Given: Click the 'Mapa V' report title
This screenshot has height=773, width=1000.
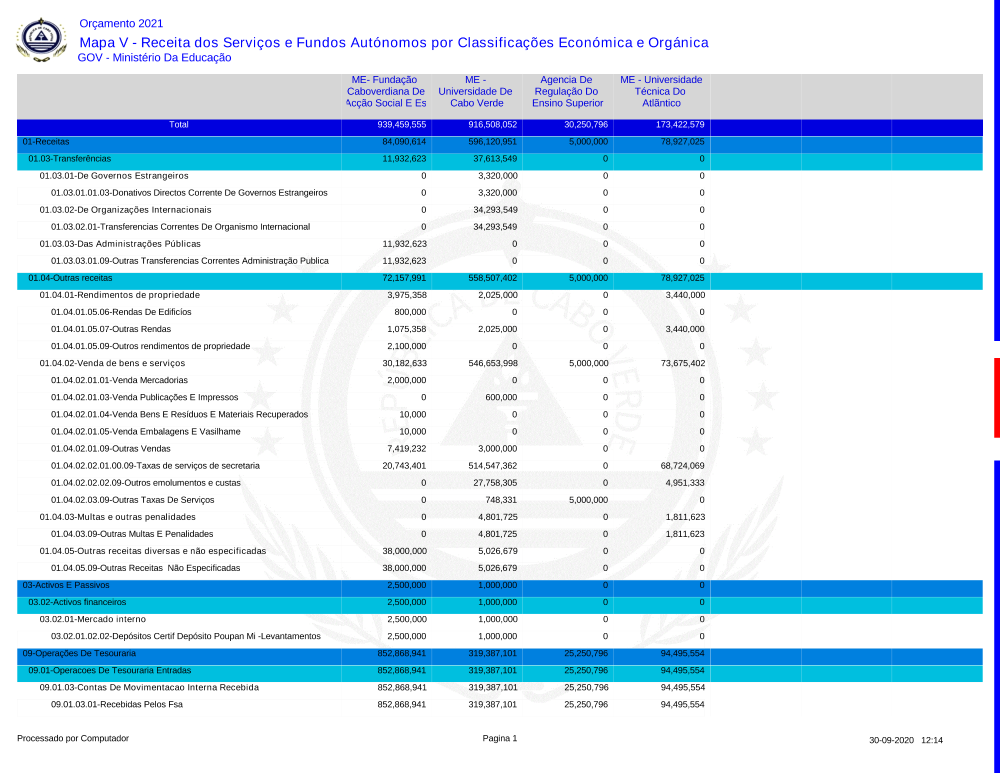Looking at the screenshot, I should pos(393,42).
